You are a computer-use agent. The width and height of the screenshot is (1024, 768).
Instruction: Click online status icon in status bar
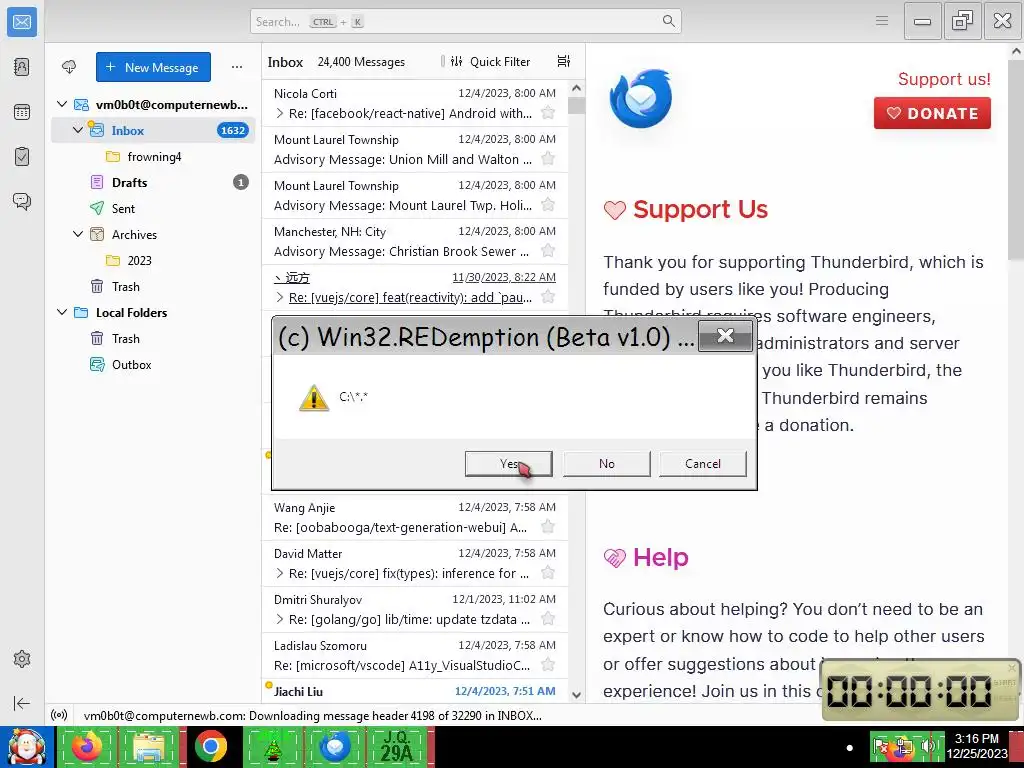59,715
